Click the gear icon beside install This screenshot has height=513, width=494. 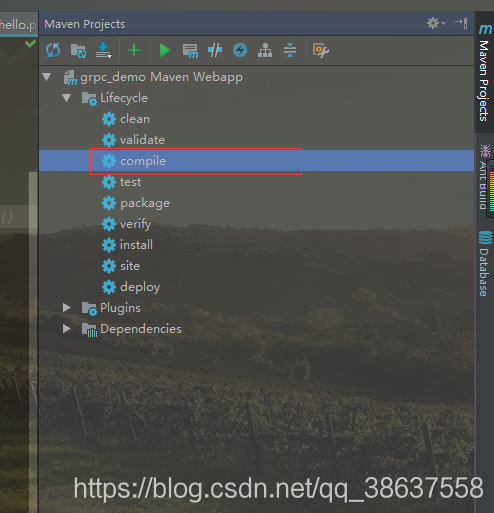coord(109,245)
